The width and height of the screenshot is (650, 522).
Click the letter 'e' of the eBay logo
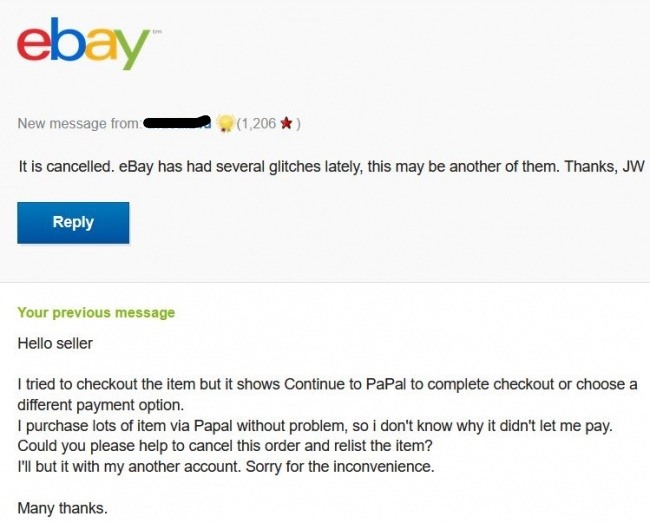34,44
